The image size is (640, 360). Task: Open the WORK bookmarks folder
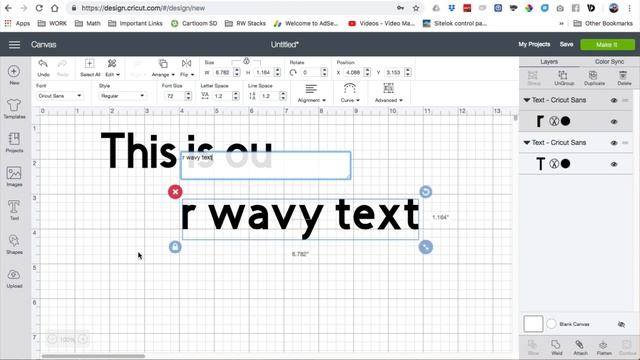(x=52, y=23)
